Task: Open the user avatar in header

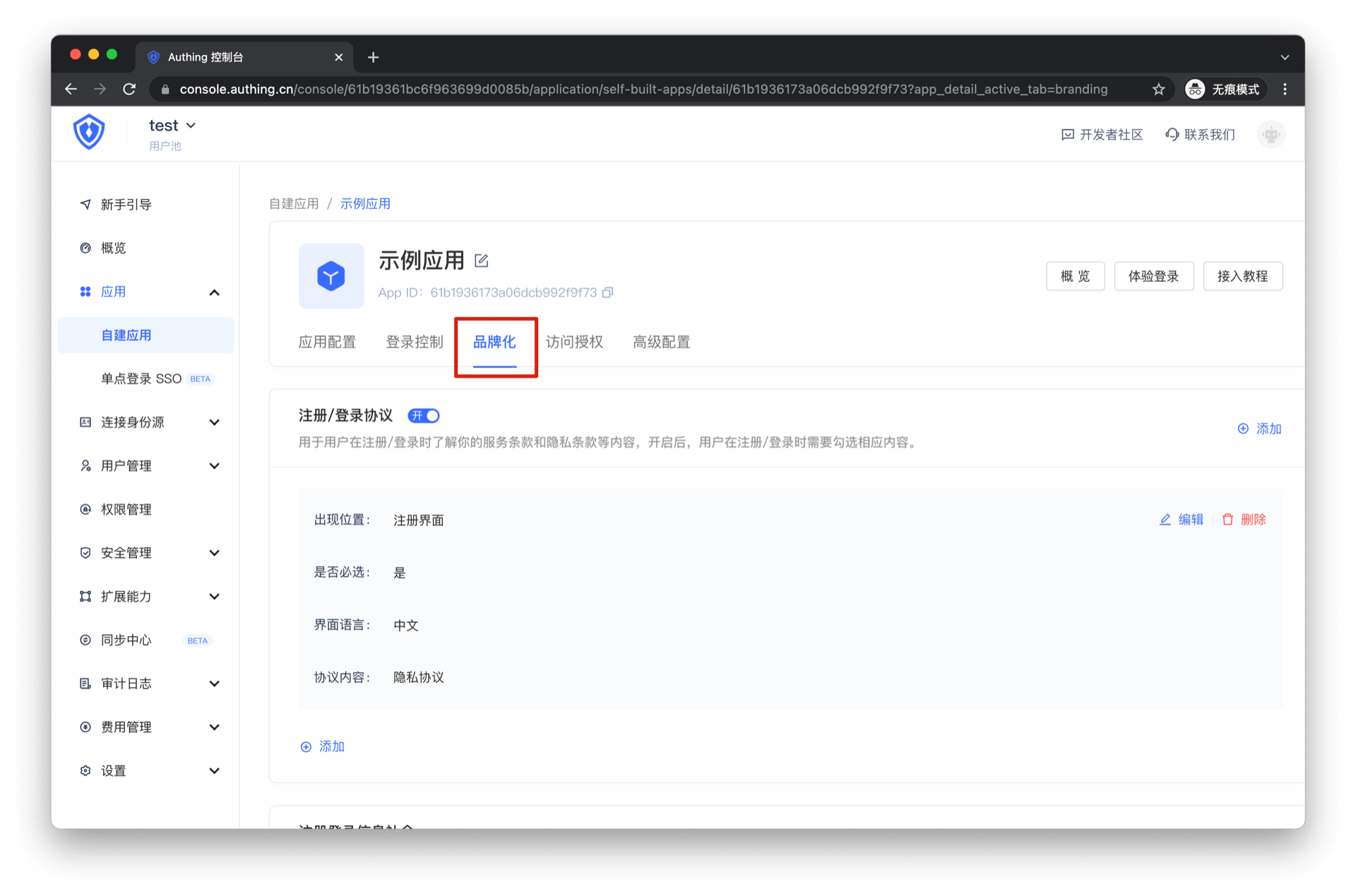Action: pyautogui.click(x=1271, y=134)
